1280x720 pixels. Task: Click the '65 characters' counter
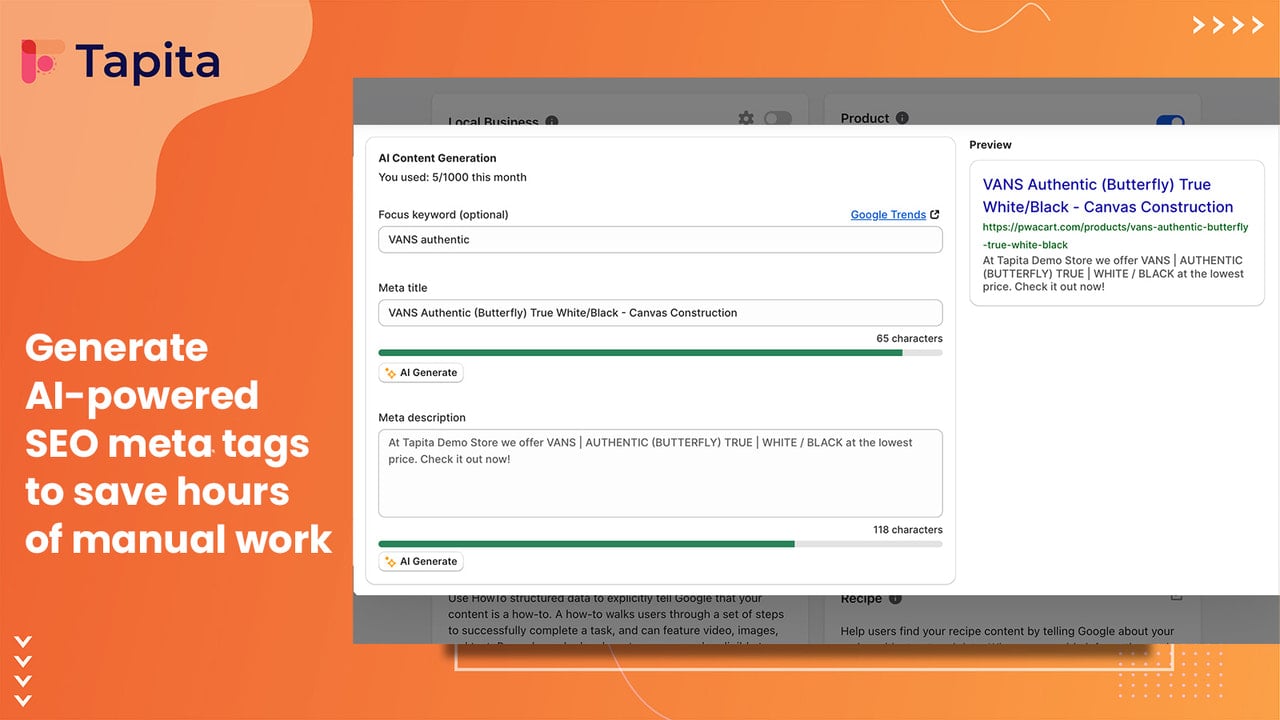click(x=909, y=338)
